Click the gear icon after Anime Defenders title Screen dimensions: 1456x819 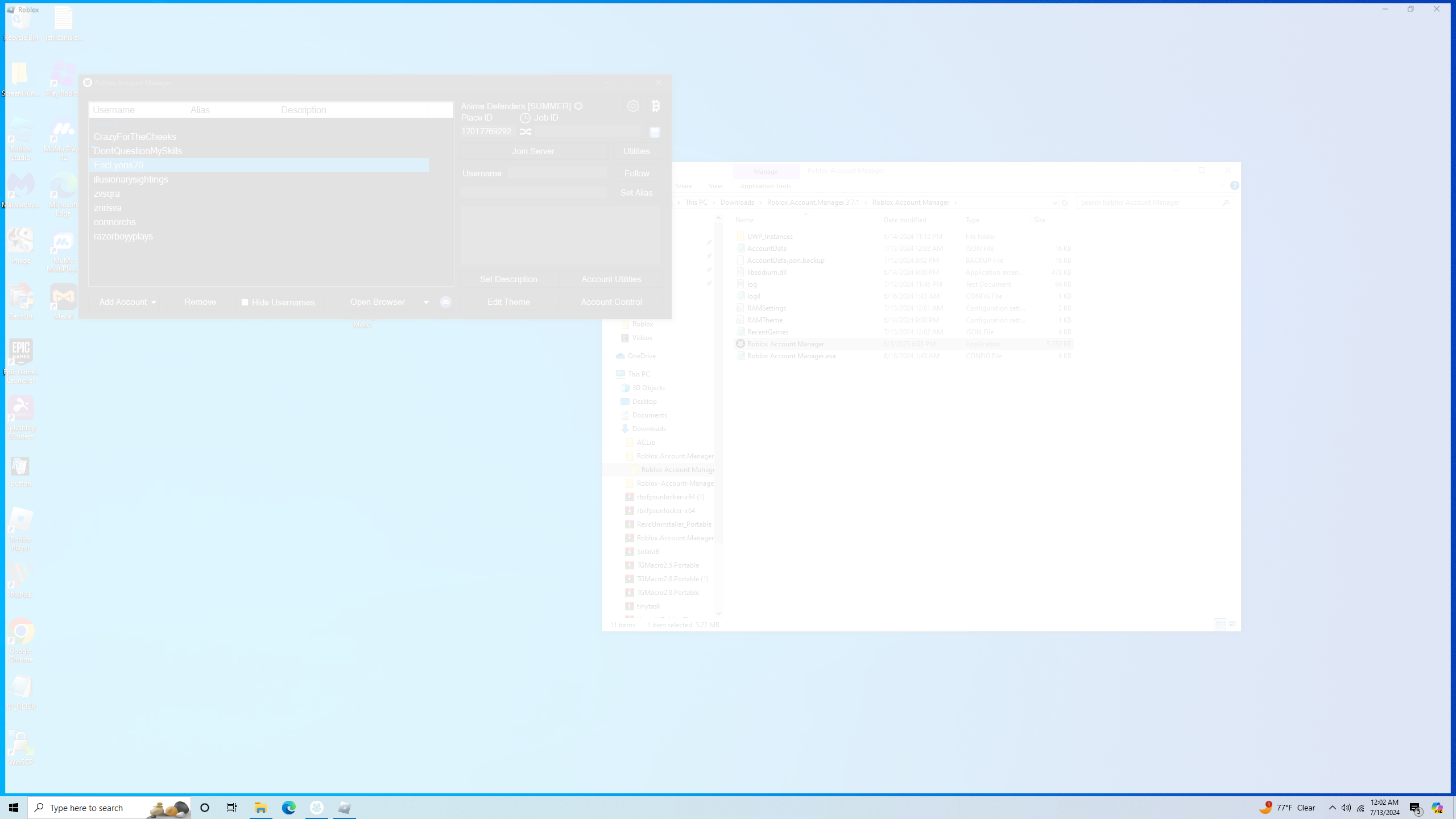coord(578,106)
